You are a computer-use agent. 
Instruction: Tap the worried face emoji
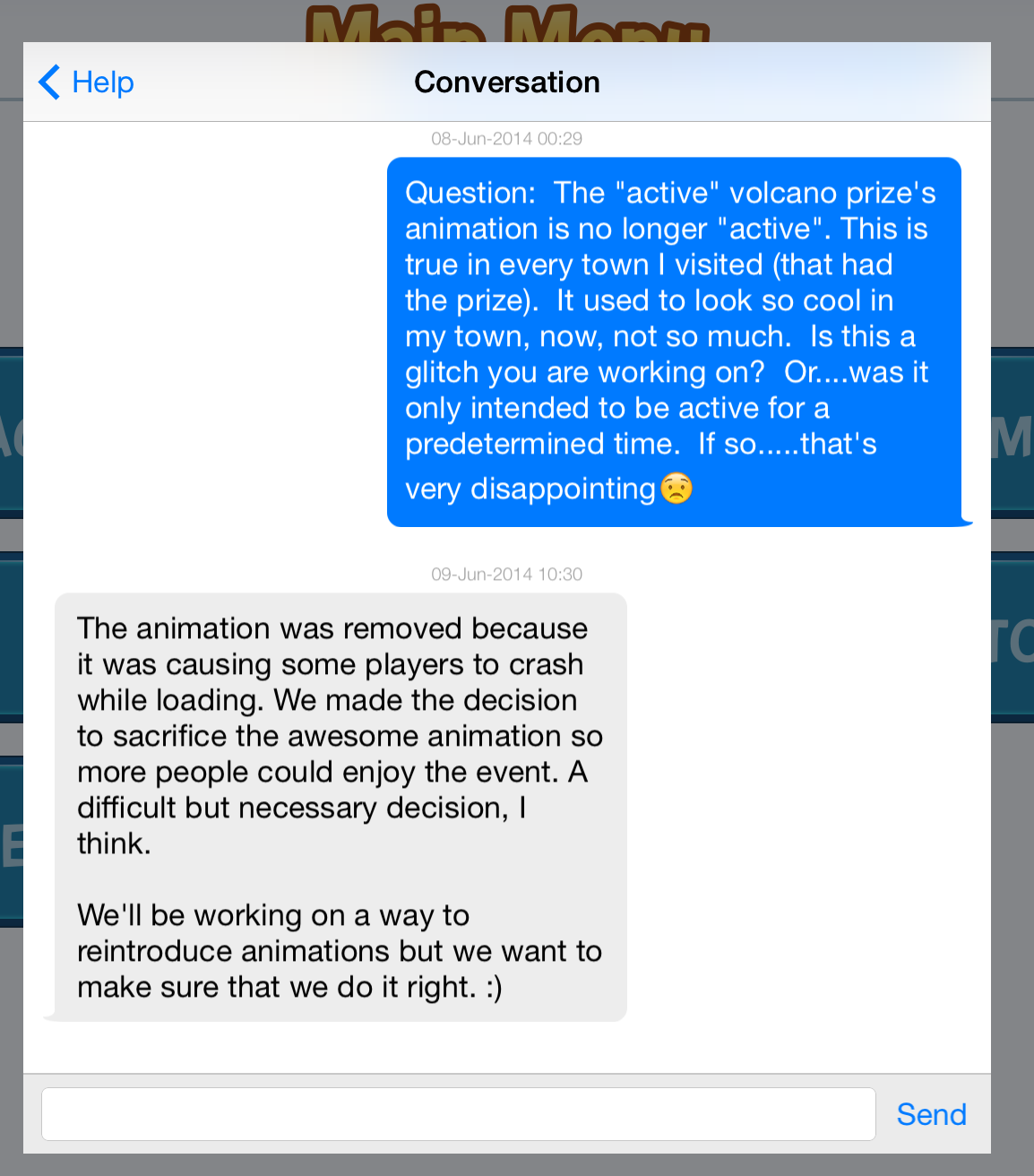pyautogui.click(x=676, y=489)
